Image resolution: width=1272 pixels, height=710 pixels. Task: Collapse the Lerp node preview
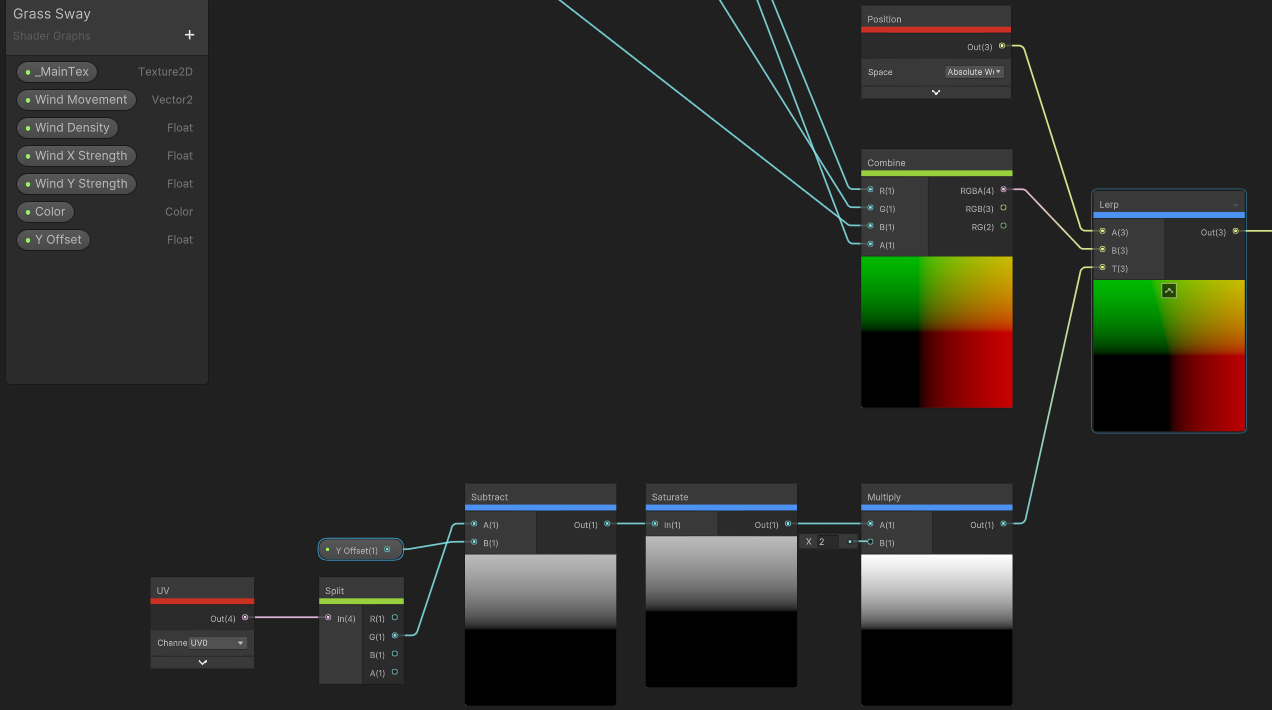click(x=1169, y=291)
